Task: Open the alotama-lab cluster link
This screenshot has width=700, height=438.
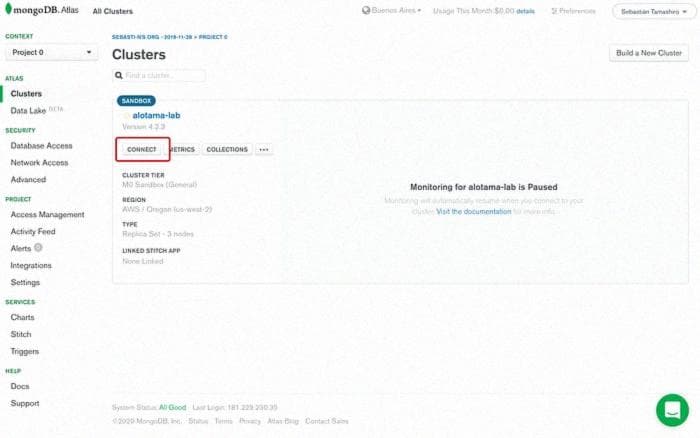Action: 156,115
